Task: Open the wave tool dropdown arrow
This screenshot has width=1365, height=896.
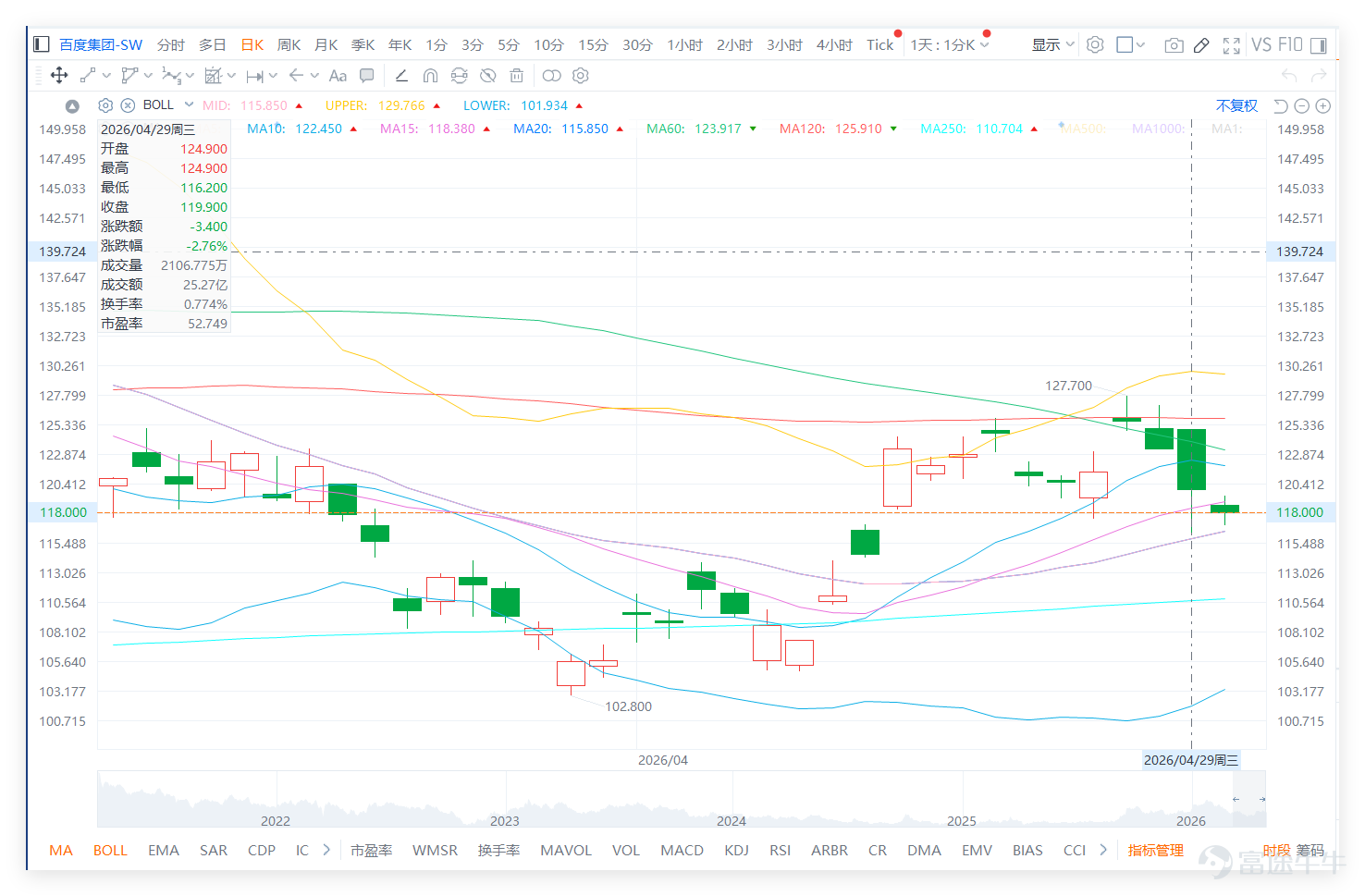Action: tap(190, 76)
